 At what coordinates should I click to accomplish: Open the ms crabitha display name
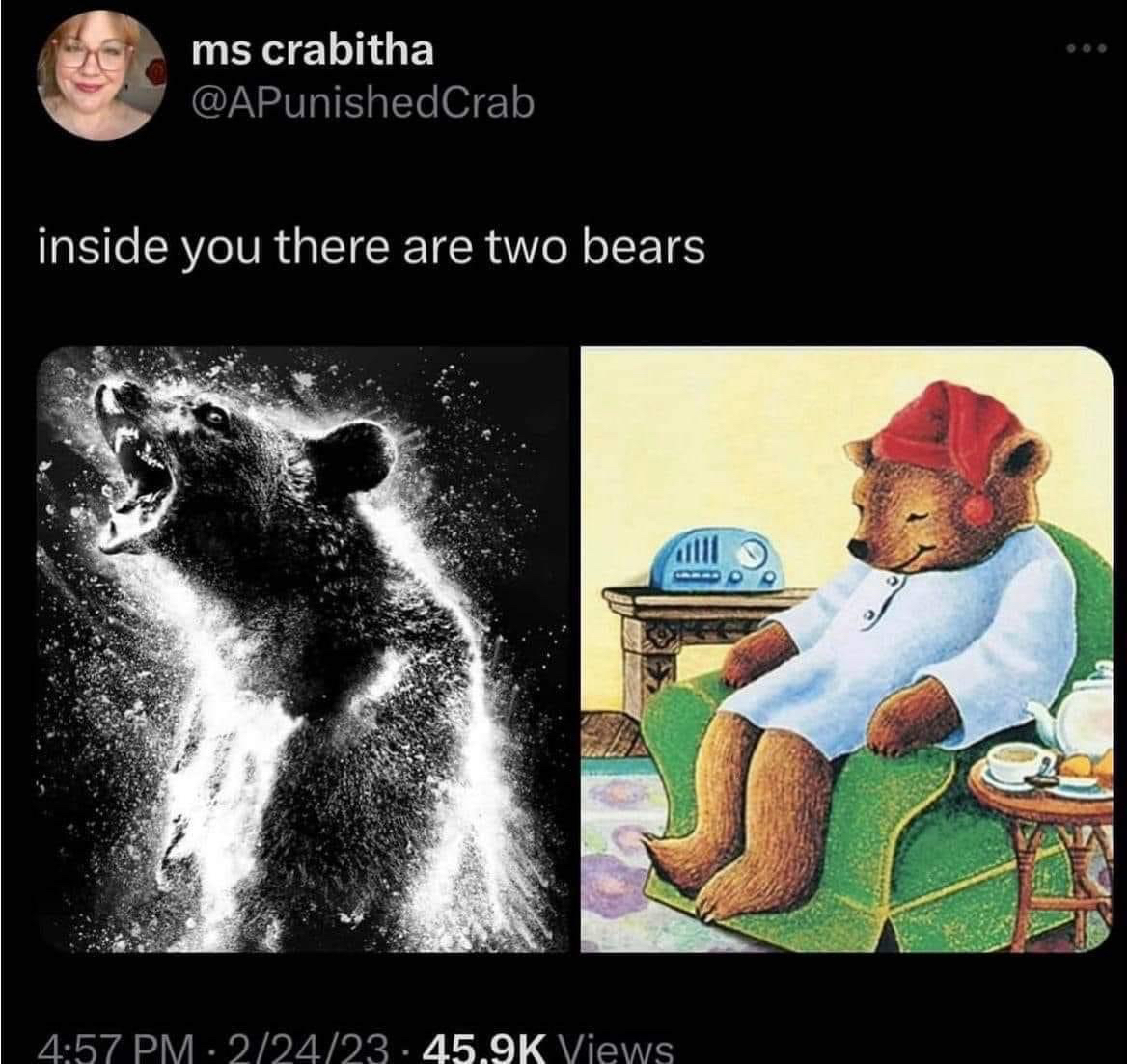point(313,51)
